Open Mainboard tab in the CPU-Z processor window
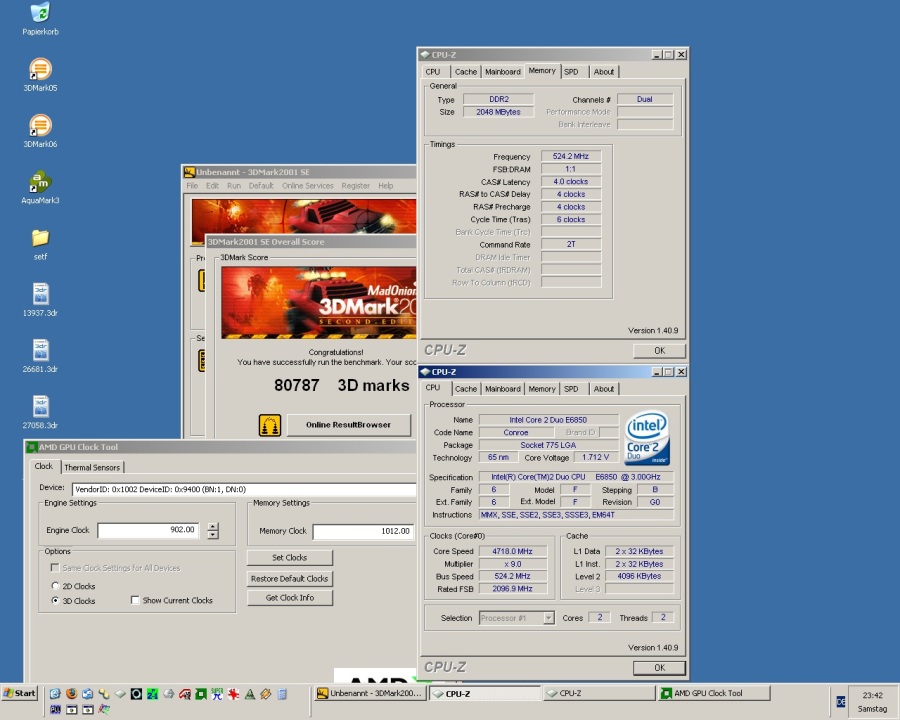900x720 pixels. [503, 389]
